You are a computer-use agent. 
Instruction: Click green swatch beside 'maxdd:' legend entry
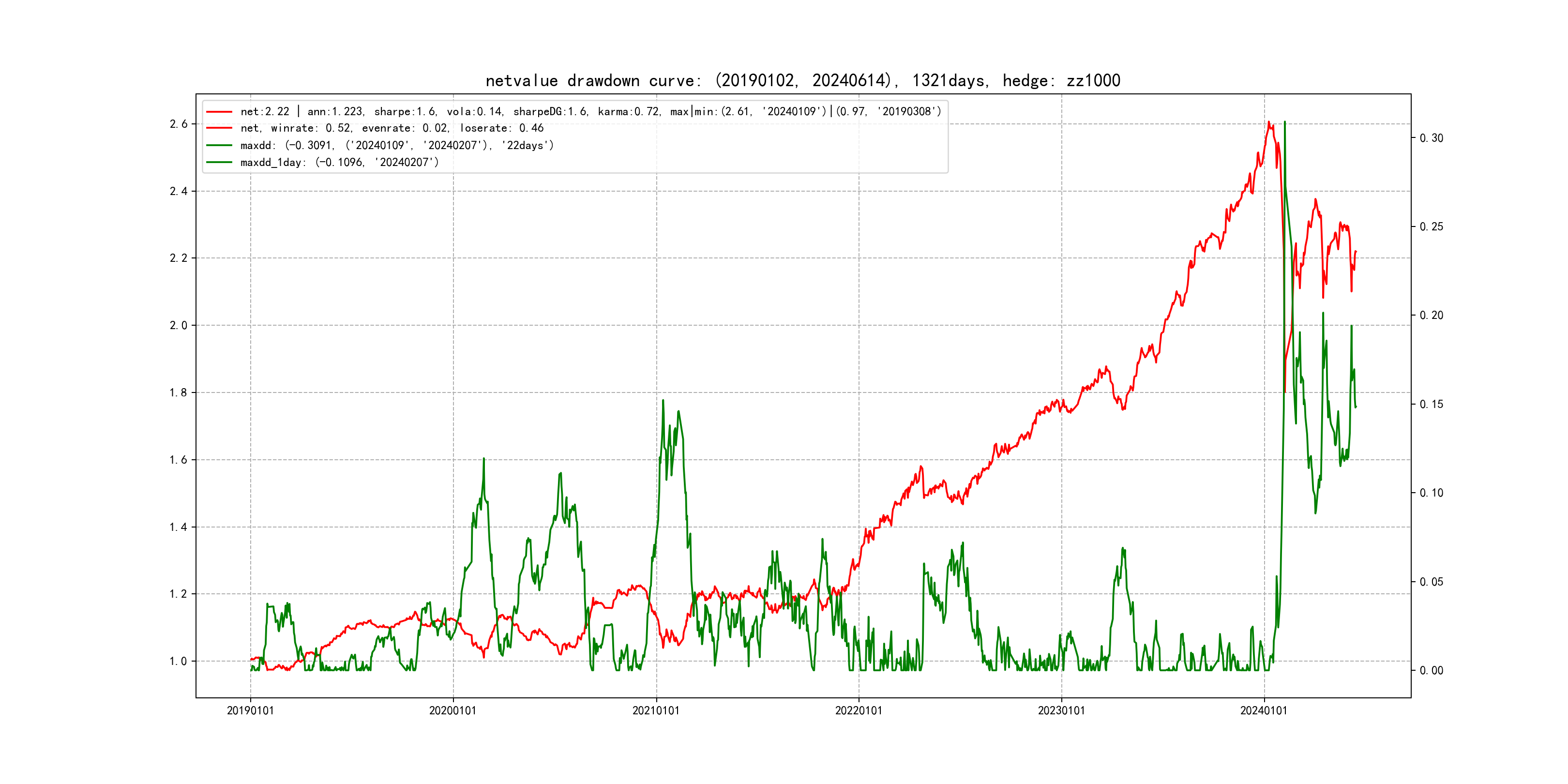point(219,145)
